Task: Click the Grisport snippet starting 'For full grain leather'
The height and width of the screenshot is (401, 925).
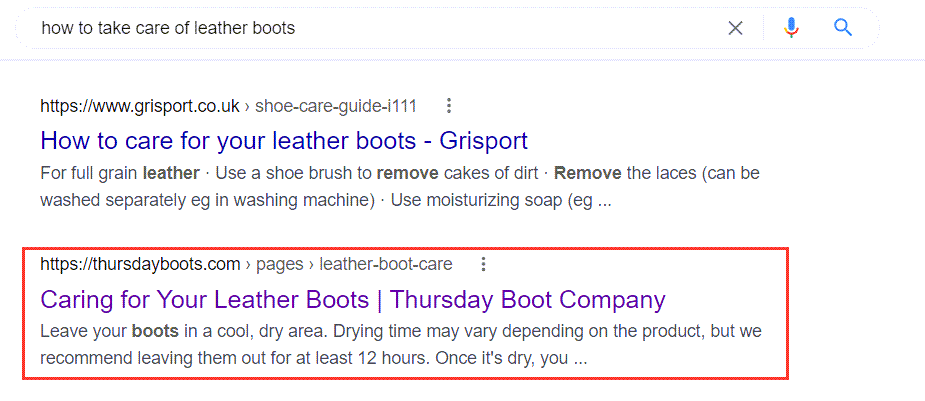Action: [x=400, y=187]
